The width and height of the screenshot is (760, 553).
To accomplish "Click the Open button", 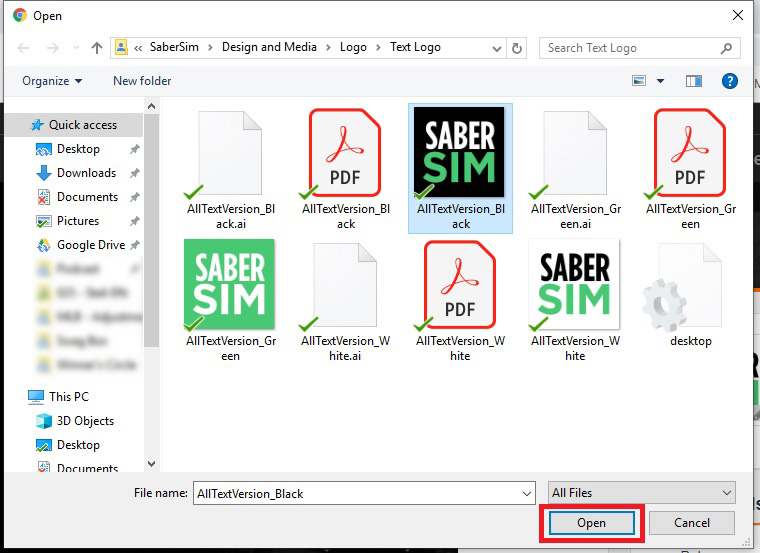I will coord(591,523).
